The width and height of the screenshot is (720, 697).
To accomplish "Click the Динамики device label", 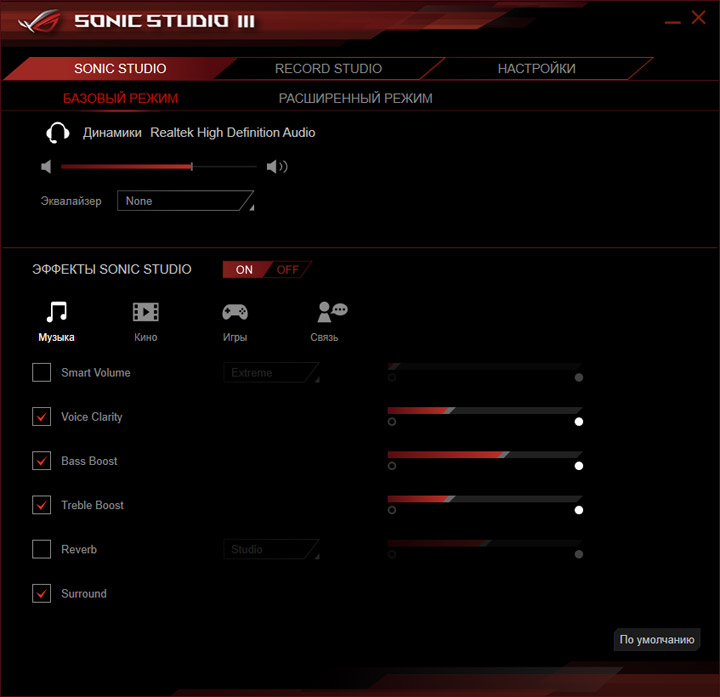I will click(112, 133).
